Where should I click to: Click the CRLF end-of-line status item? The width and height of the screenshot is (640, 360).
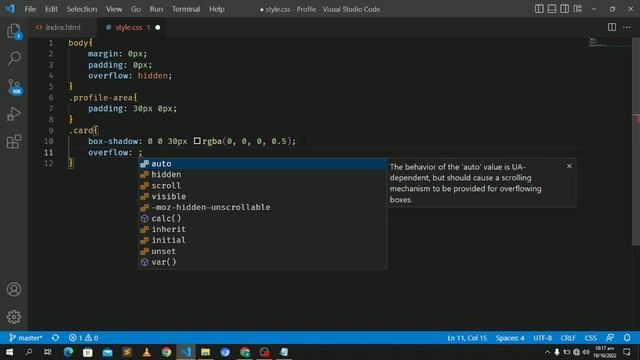pos(568,338)
